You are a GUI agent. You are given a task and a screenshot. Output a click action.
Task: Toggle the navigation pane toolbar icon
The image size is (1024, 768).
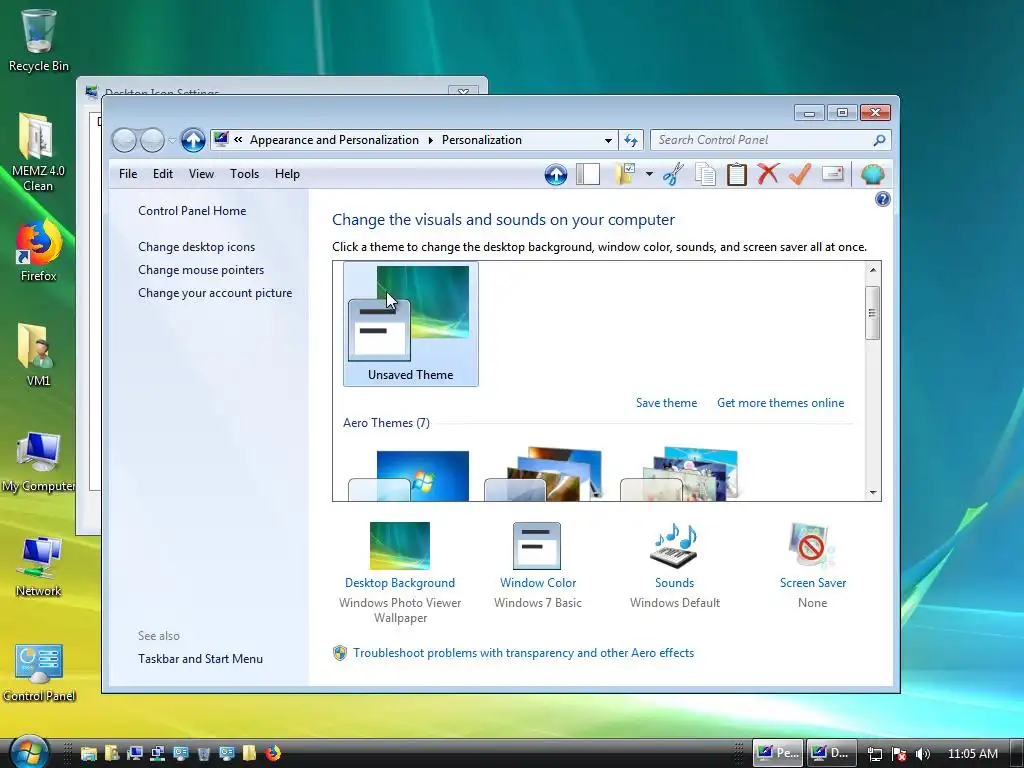588,174
